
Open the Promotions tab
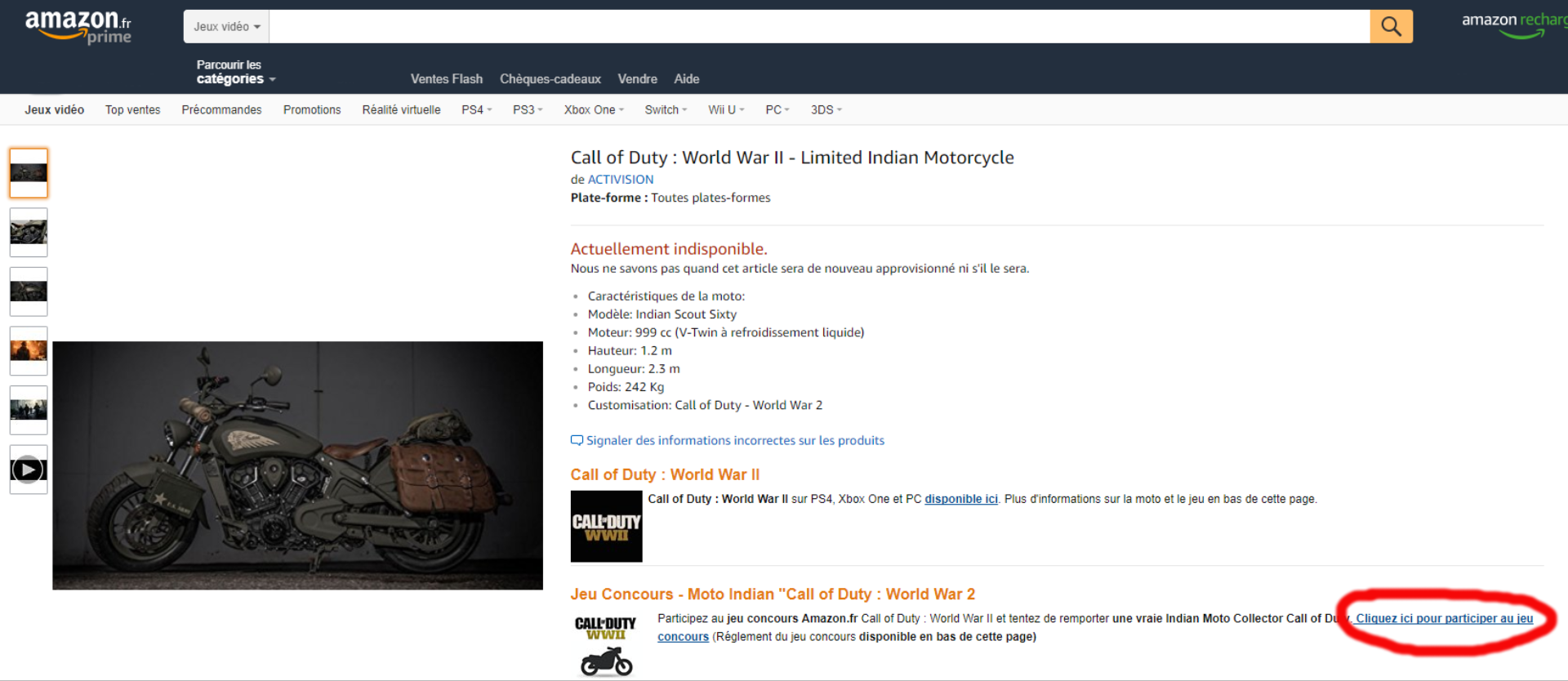[312, 109]
